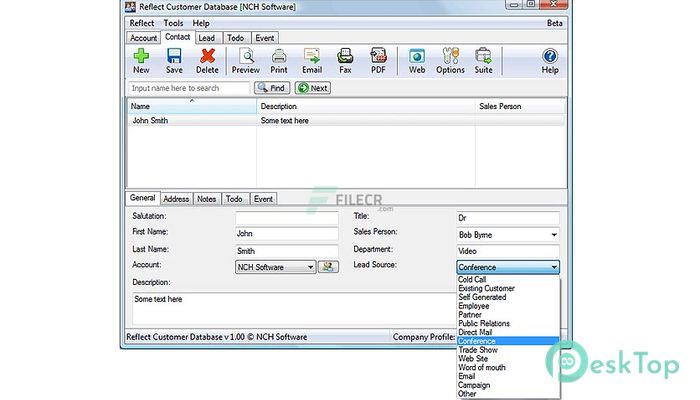
Task: Click the Next search button
Action: pyautogui.click(x=312, y=88)
